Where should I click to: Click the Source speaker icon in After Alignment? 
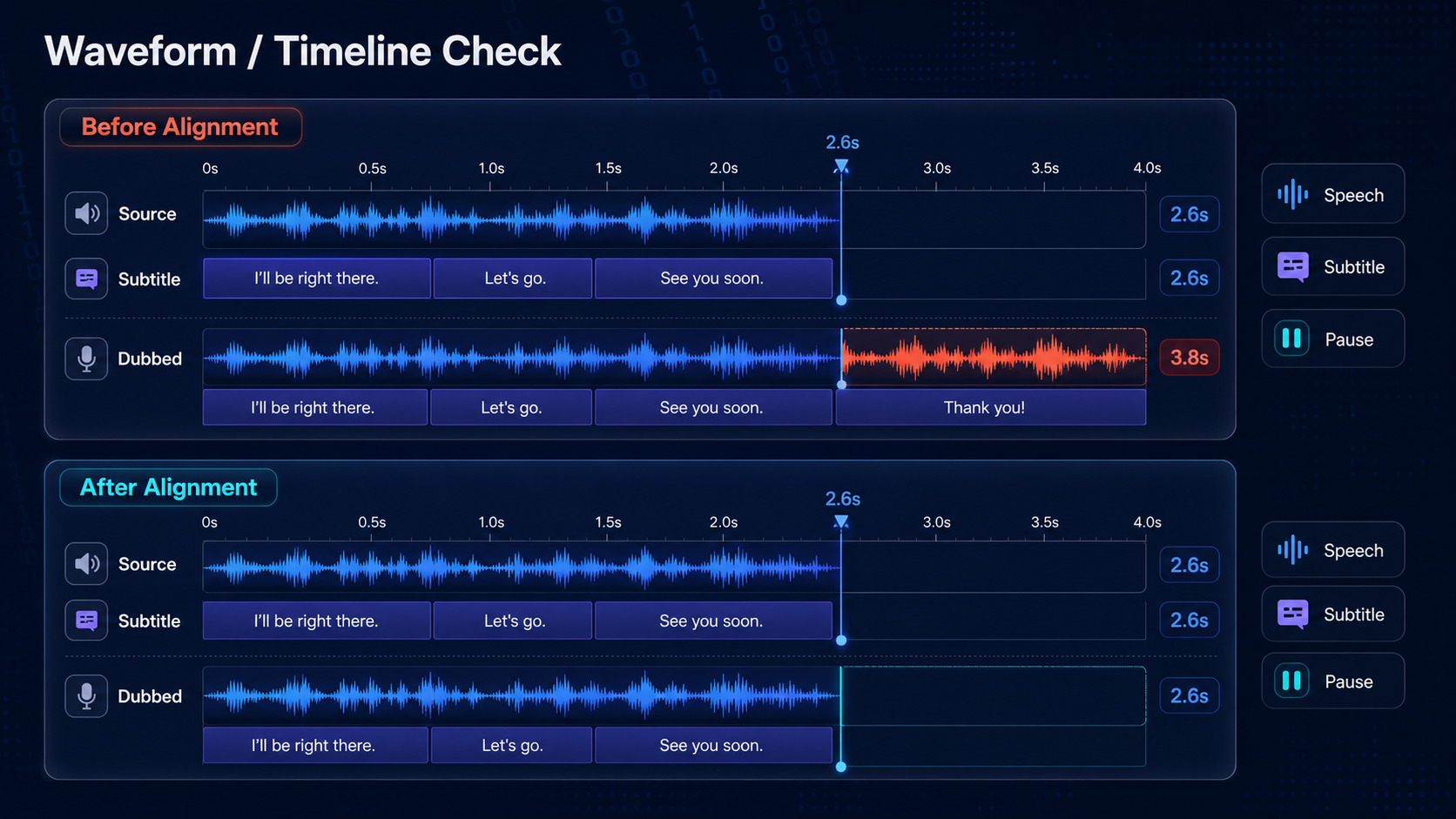pos(86,564)
